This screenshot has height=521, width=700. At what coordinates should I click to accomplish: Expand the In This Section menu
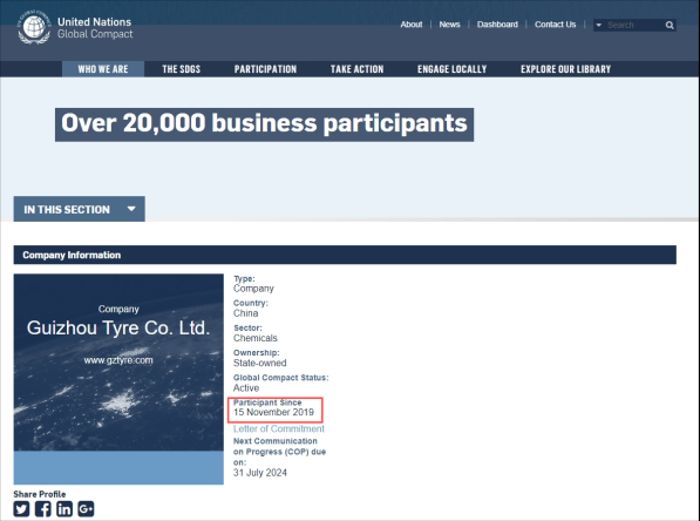coord(79,209)
